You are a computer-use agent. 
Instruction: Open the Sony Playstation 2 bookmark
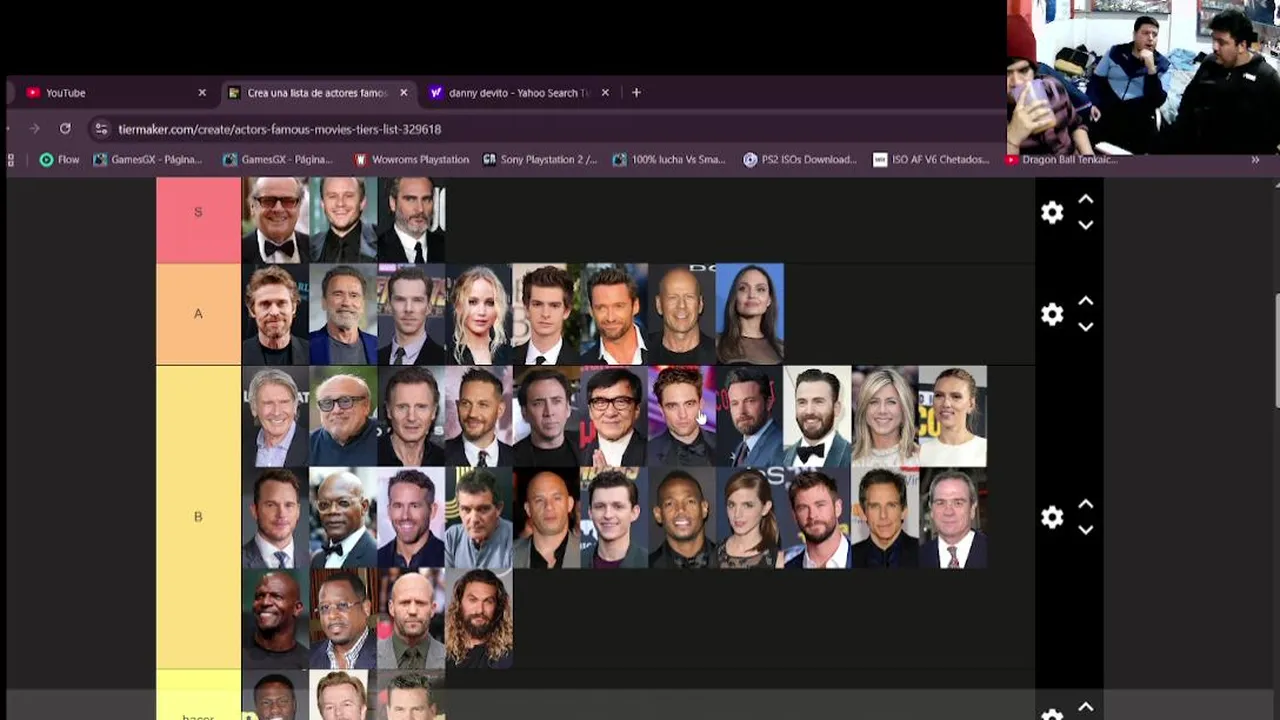coord(540,159)
